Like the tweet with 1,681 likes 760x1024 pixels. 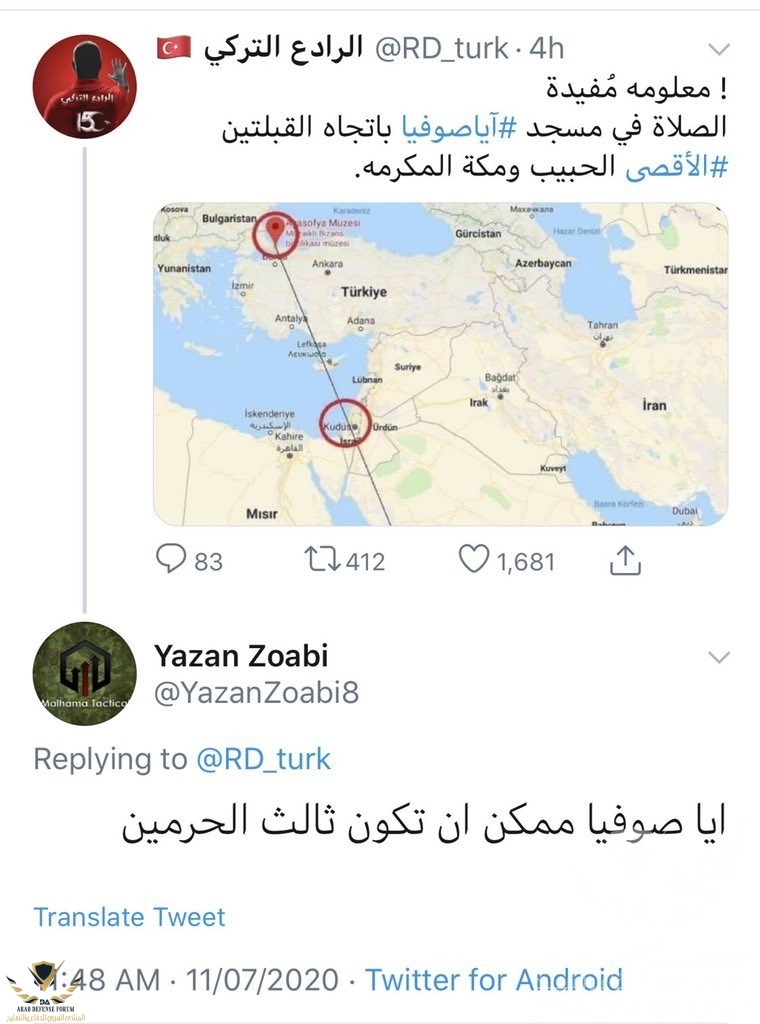point(474,561)
